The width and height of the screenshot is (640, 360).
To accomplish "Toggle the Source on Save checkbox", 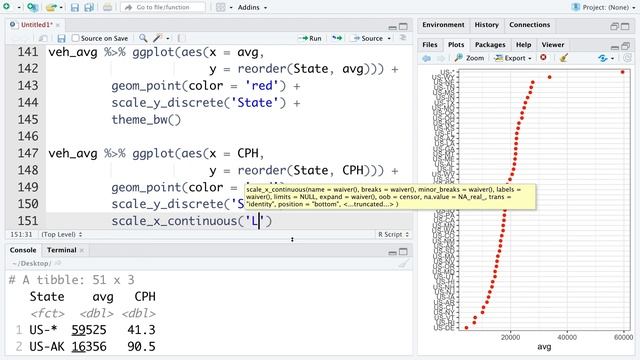I will 75,38.
